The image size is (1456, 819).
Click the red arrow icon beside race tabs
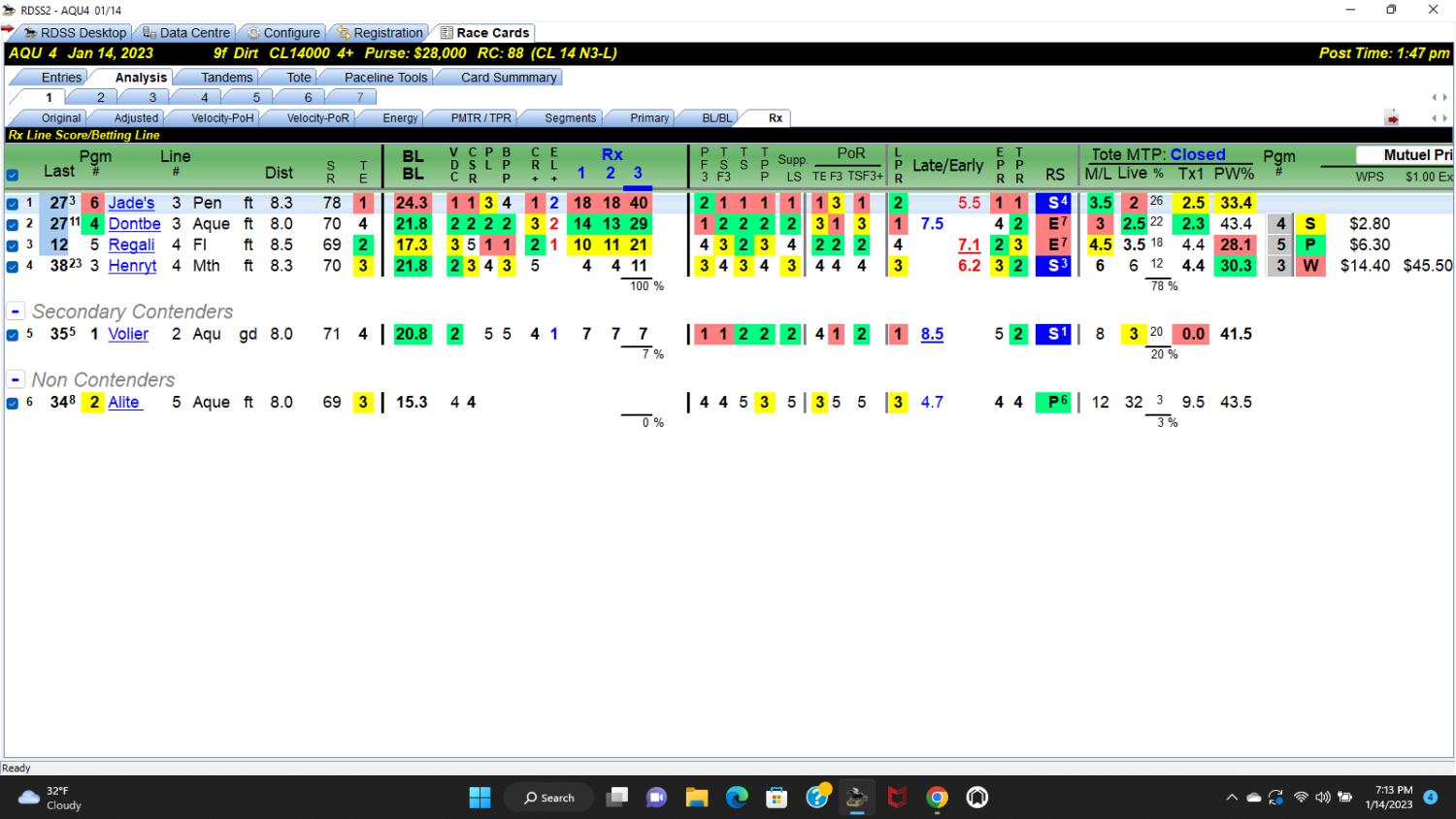pyautogui.click(x=1392, y=118)
